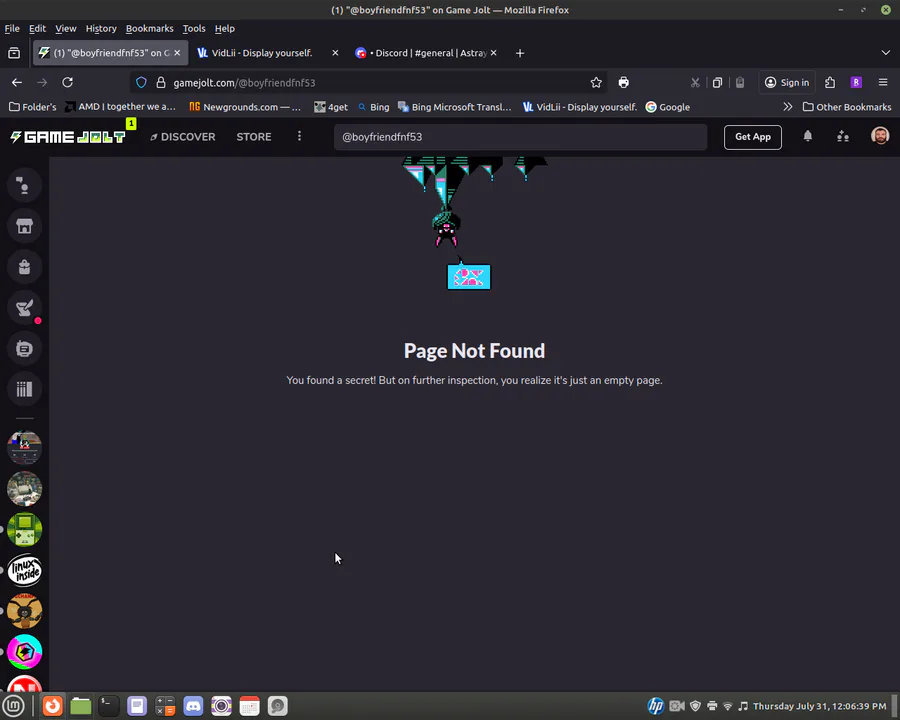
Task: Expand the list all tabs chevron
Action: (886, 53)
